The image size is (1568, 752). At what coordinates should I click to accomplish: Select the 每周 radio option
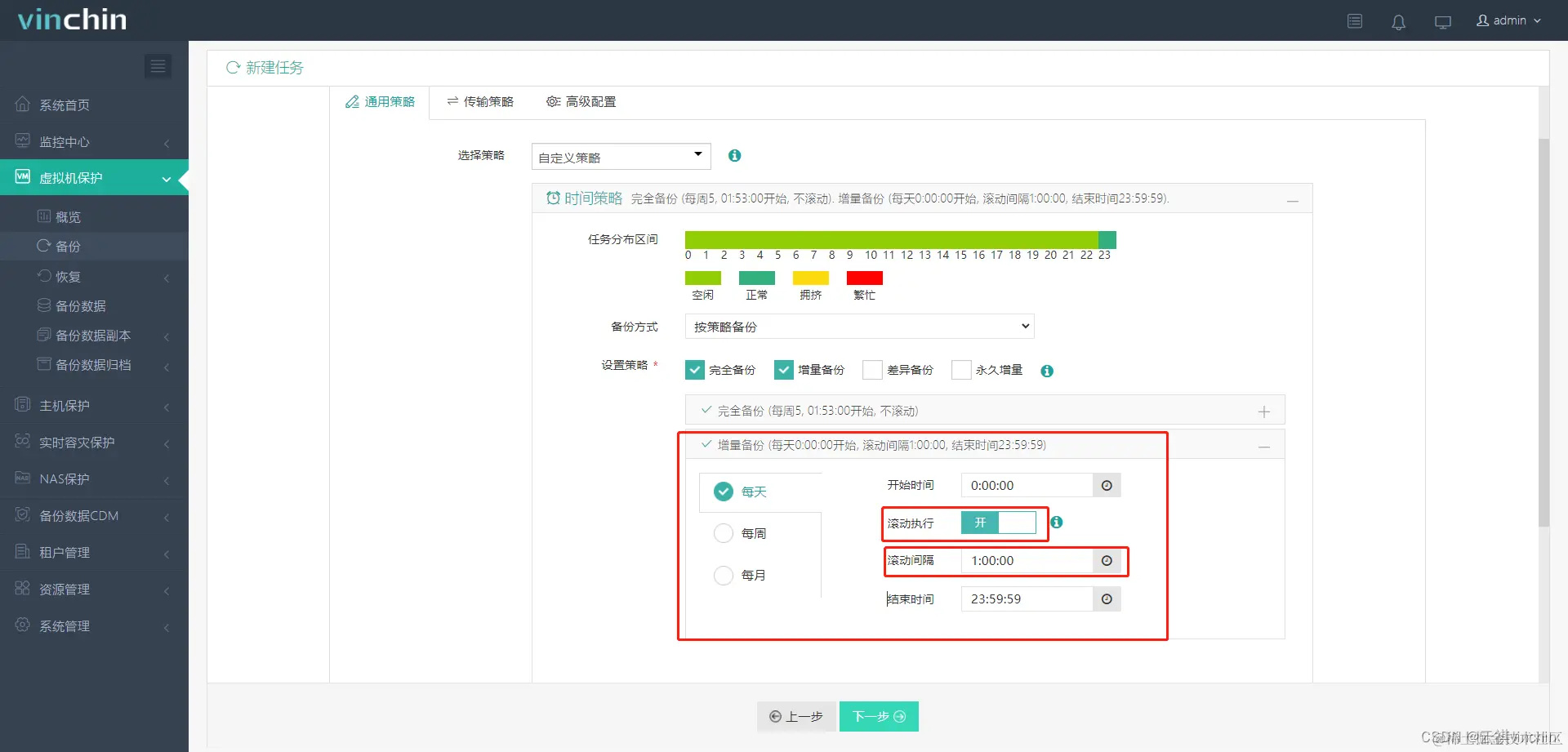point(724,533)
